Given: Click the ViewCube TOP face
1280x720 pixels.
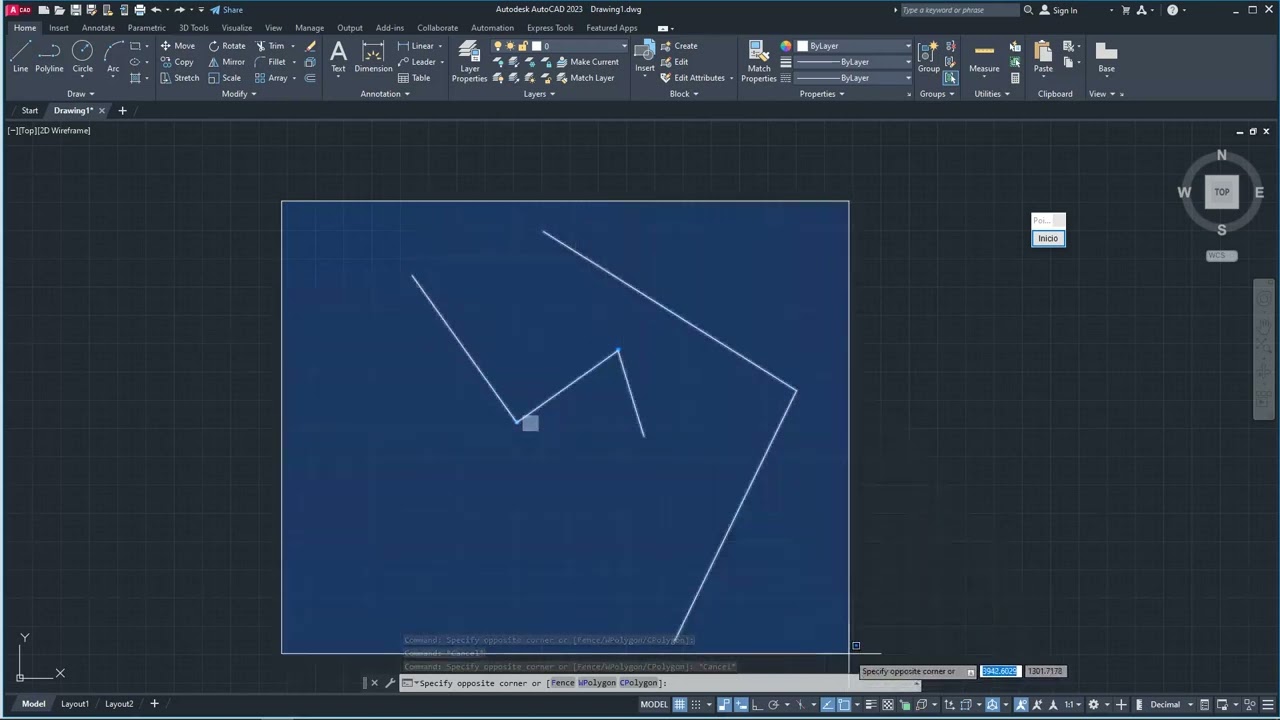Looking at the screenshot, I should [1221, 192].
